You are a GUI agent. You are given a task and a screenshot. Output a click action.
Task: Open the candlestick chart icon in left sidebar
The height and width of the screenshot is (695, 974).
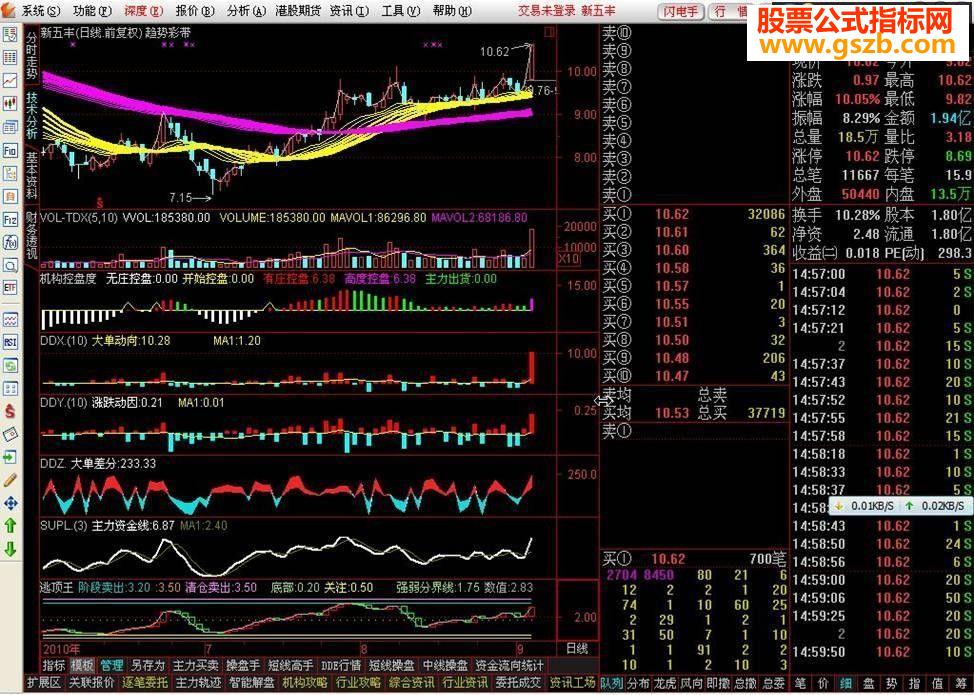coord(10,104)
